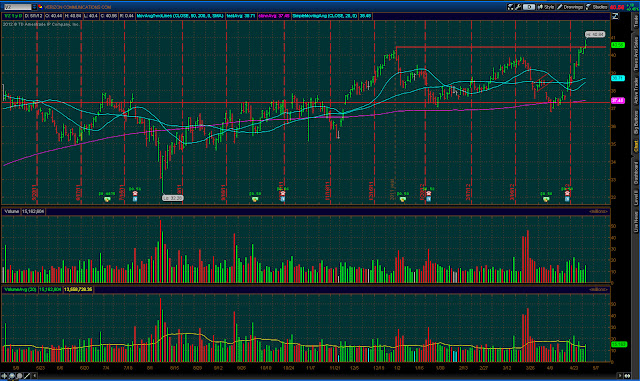This screenshot has width=640, height=381.
Task: Expand the Volume panel millions label
Action: (598, 212)
